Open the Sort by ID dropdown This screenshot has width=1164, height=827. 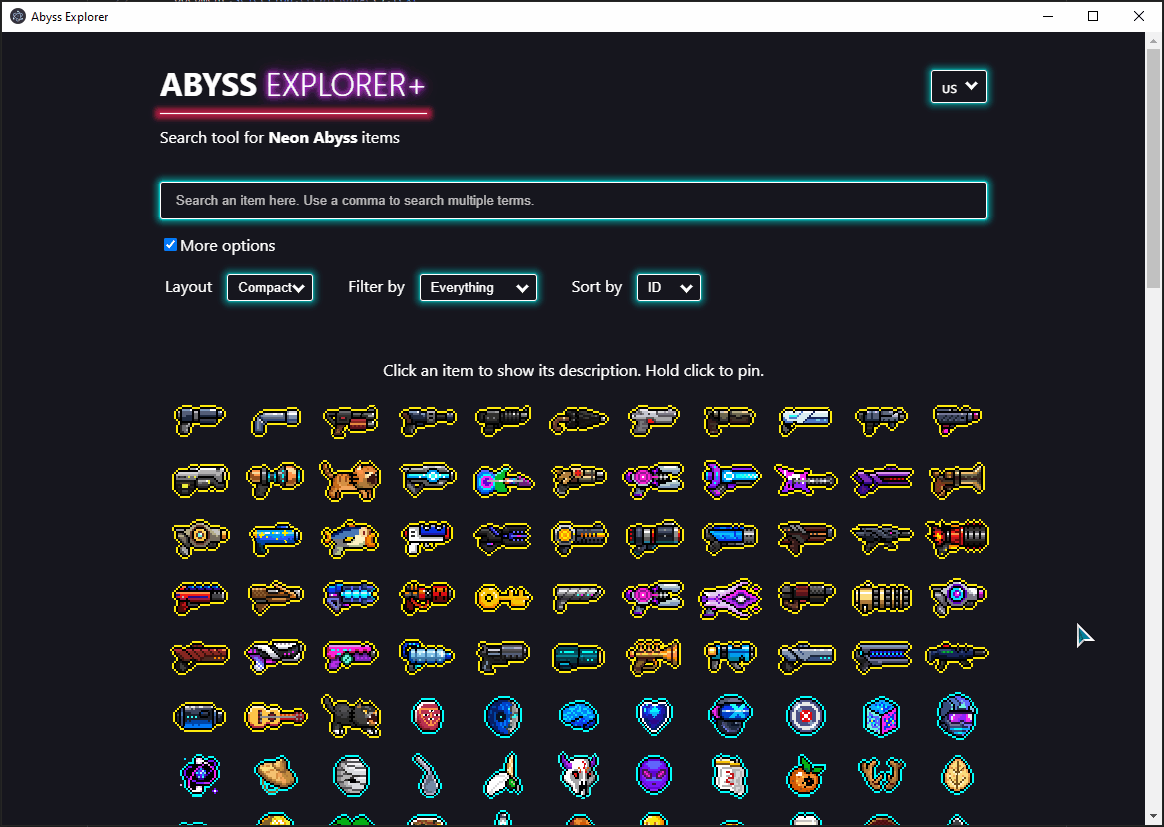(668, 287)
